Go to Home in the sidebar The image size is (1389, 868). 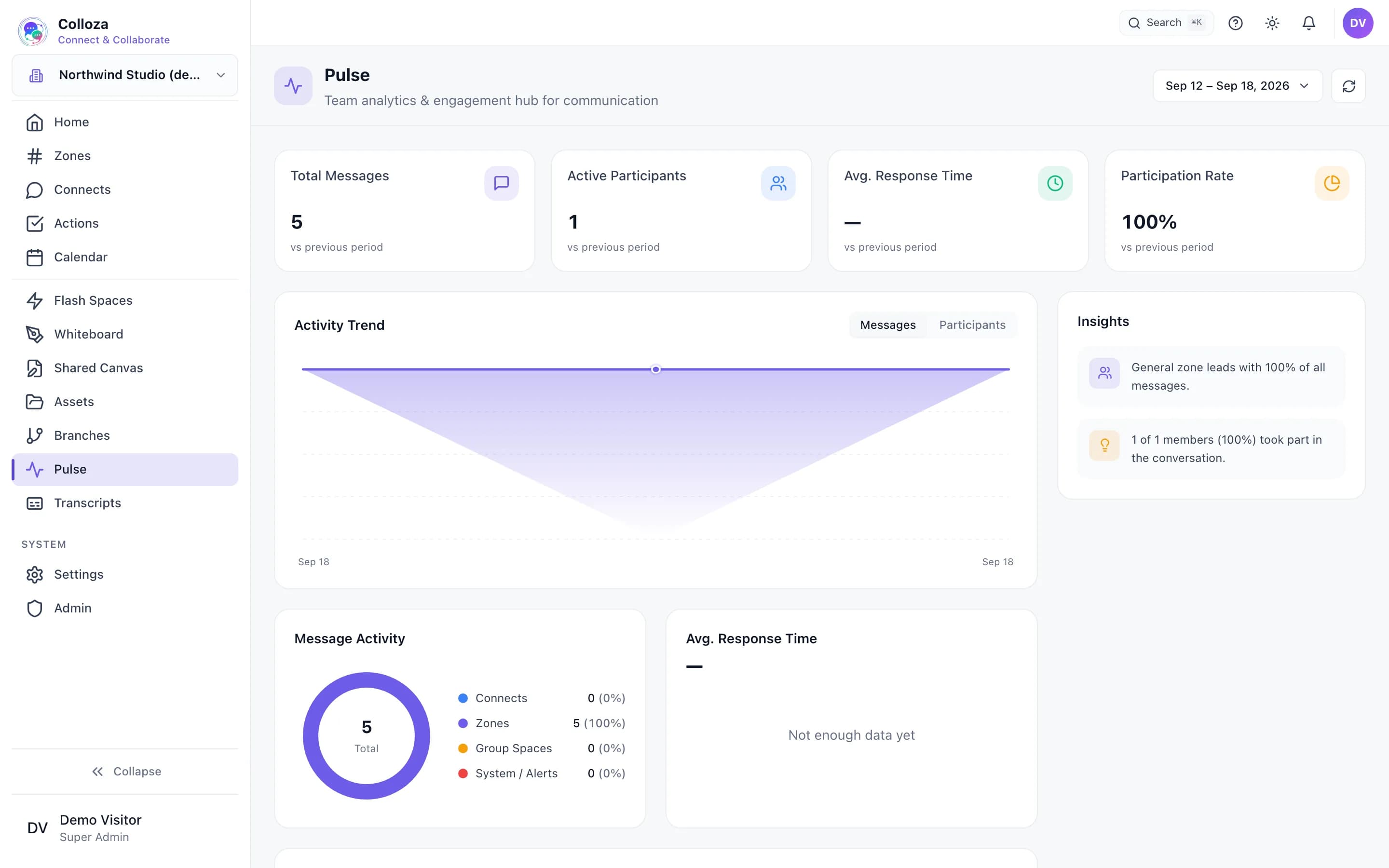pyautogui.click(x=124, y=122)
